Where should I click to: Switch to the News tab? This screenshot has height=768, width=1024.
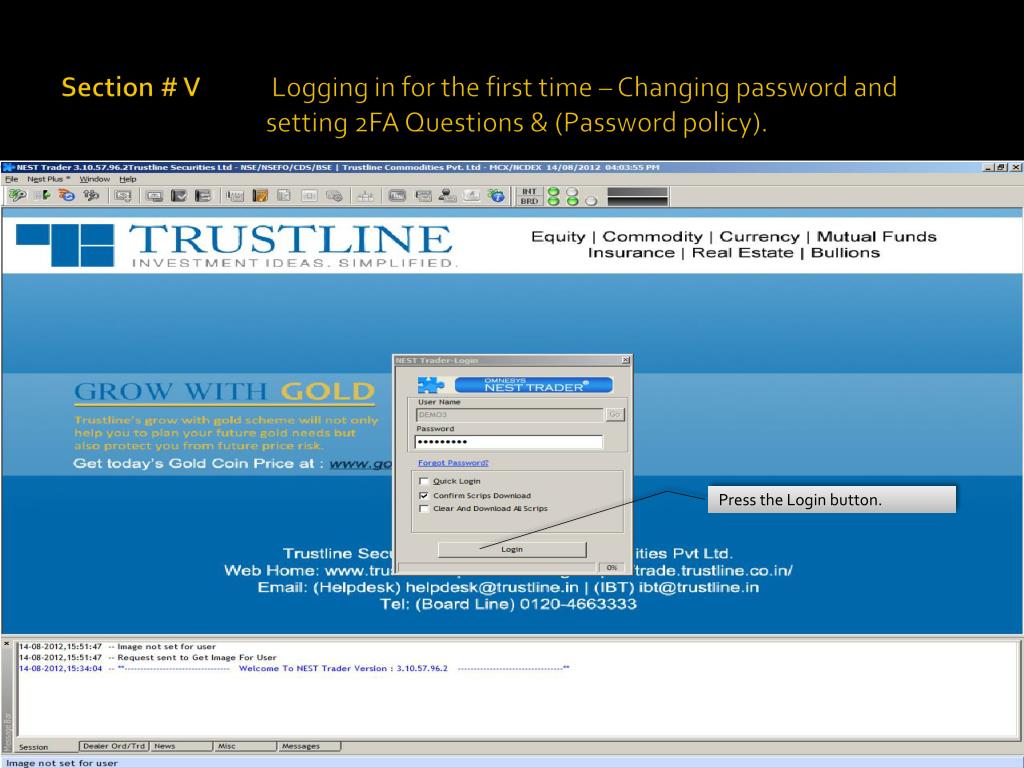tap(182, 746)
